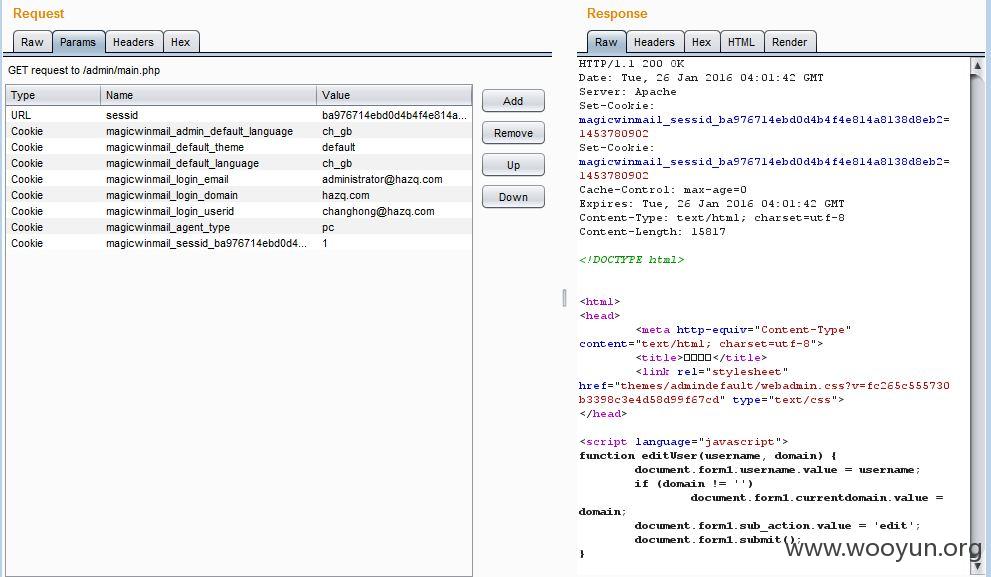Open the Response Headers tab

pyautogui.click(x=654, y=42)
